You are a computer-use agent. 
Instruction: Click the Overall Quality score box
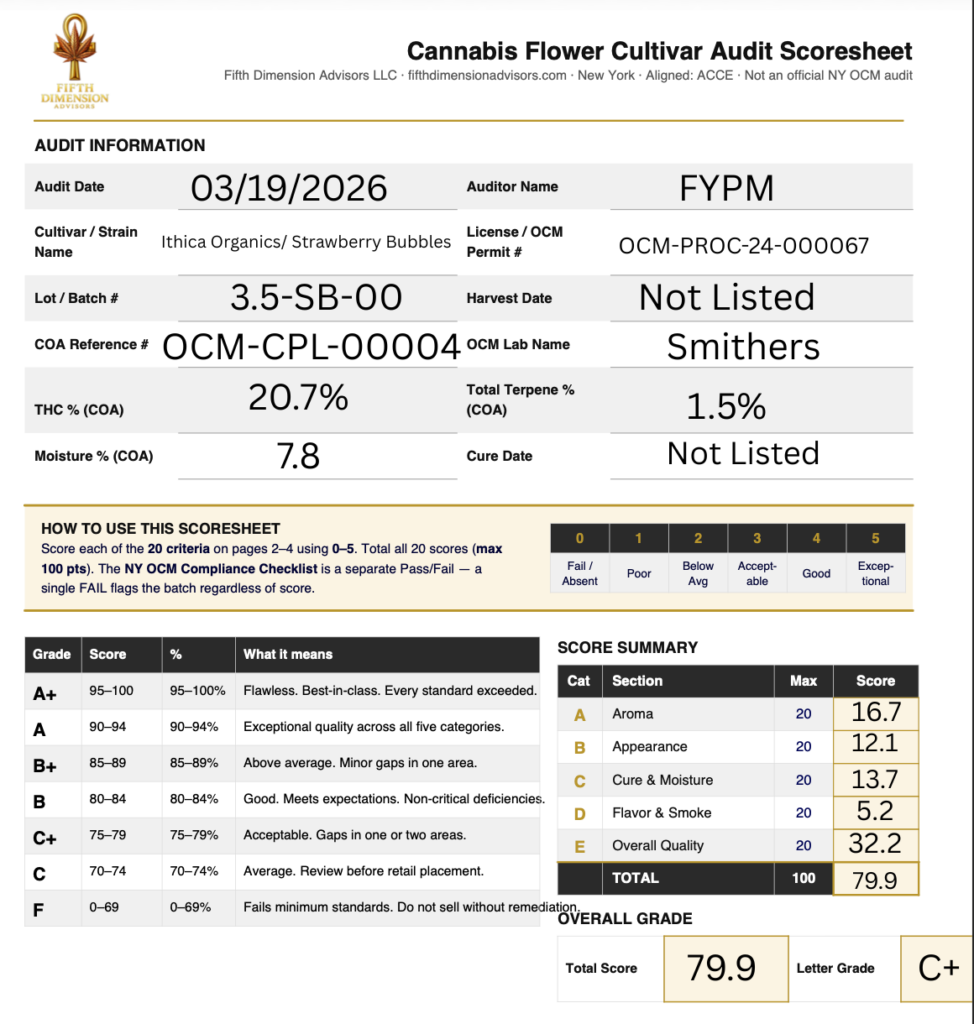[x=875, y=845]
